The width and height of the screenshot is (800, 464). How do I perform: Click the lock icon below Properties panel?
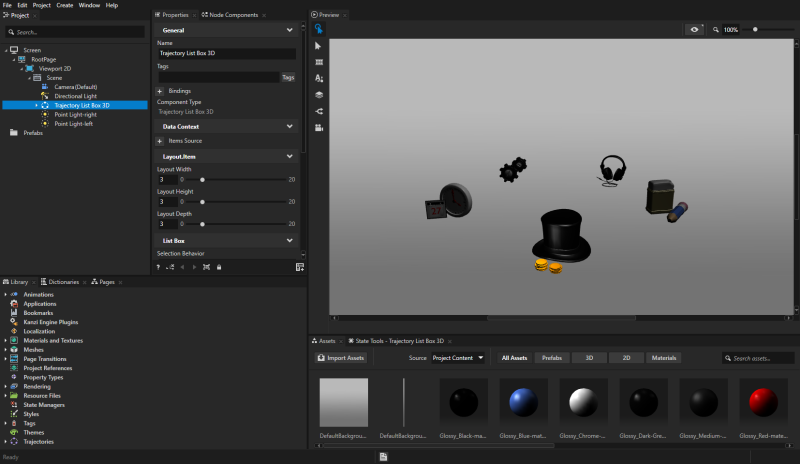tap(218, 267)
